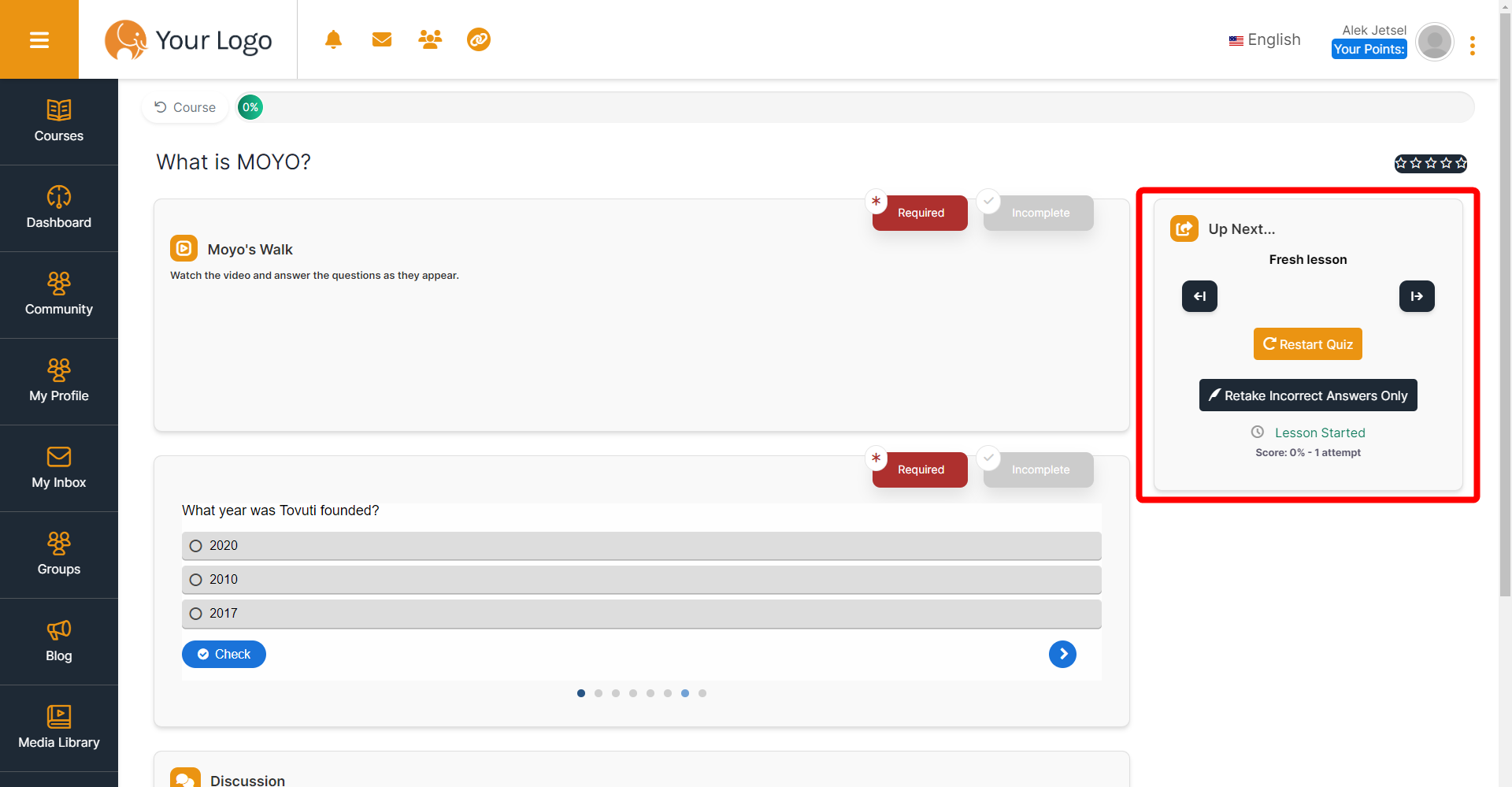Choose 2017 as the answer

[196, 614]
